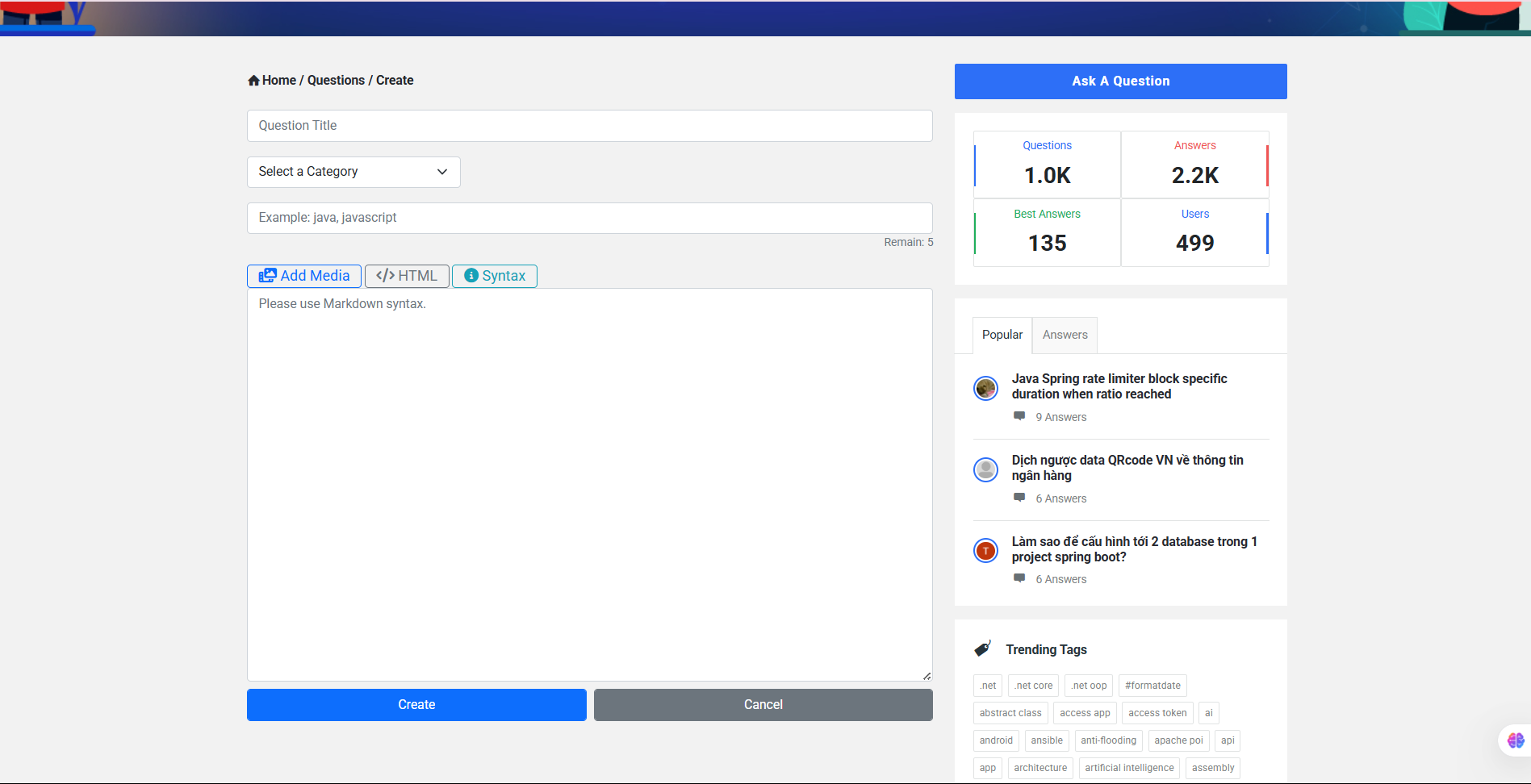Open Java Spring rate limiter question
The width and height of the screenshot is (1531, 784).
coord(1119,386)
